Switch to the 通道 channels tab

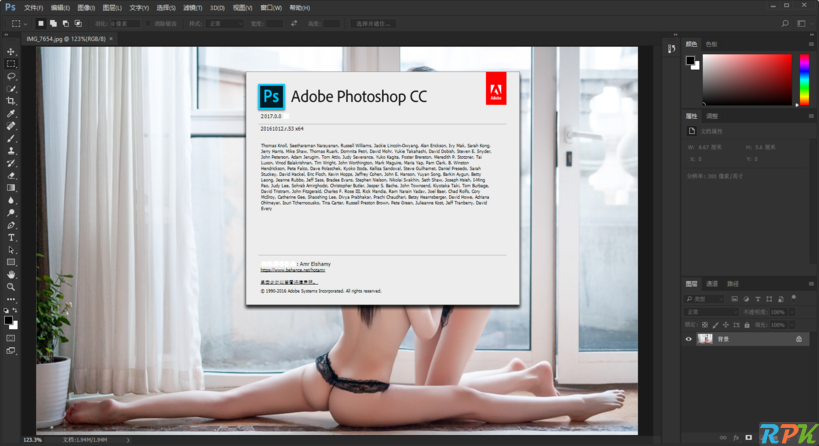click(x=712, y=284)
